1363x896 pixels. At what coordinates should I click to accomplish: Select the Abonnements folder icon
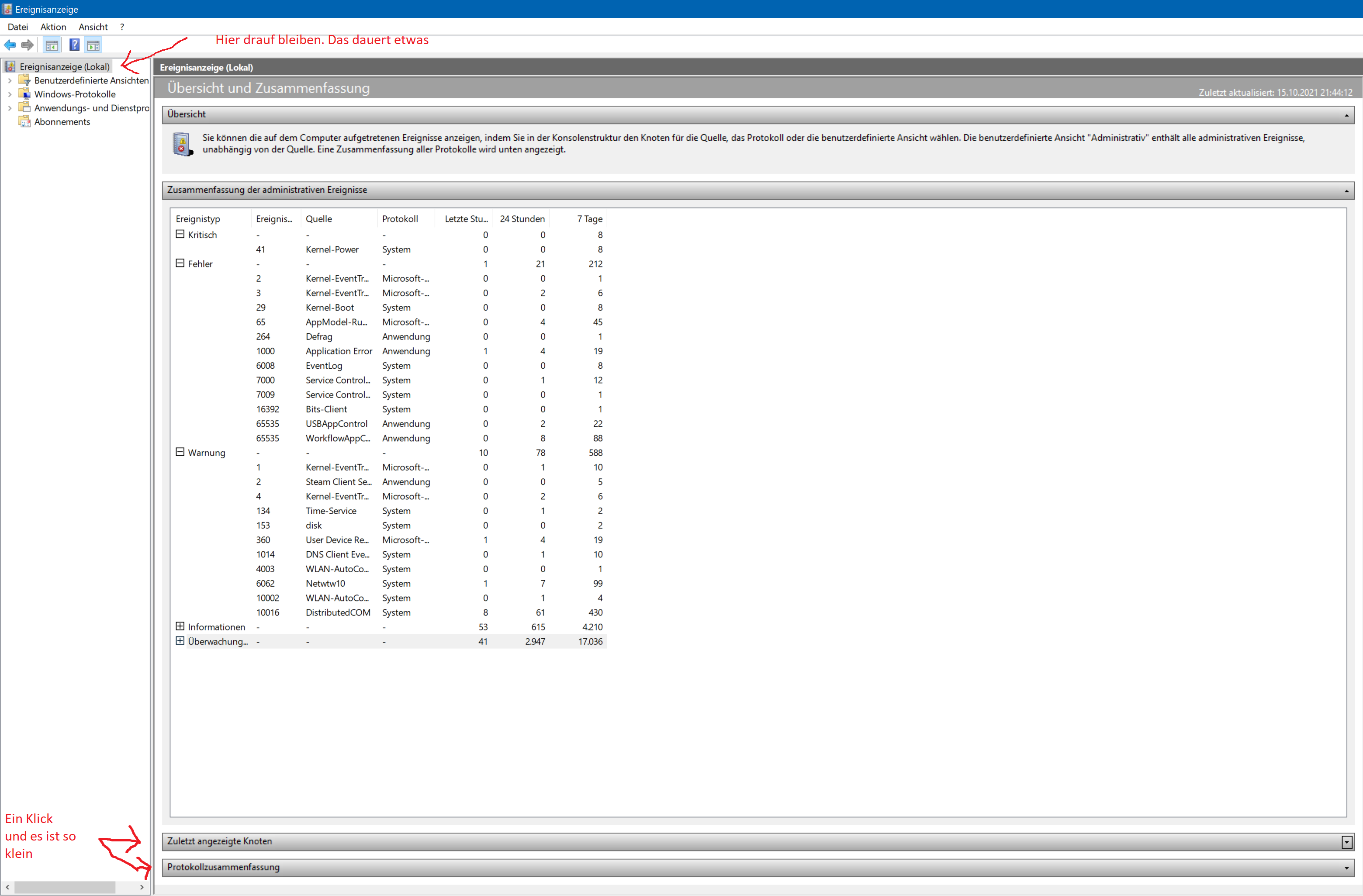pos(24,121)
